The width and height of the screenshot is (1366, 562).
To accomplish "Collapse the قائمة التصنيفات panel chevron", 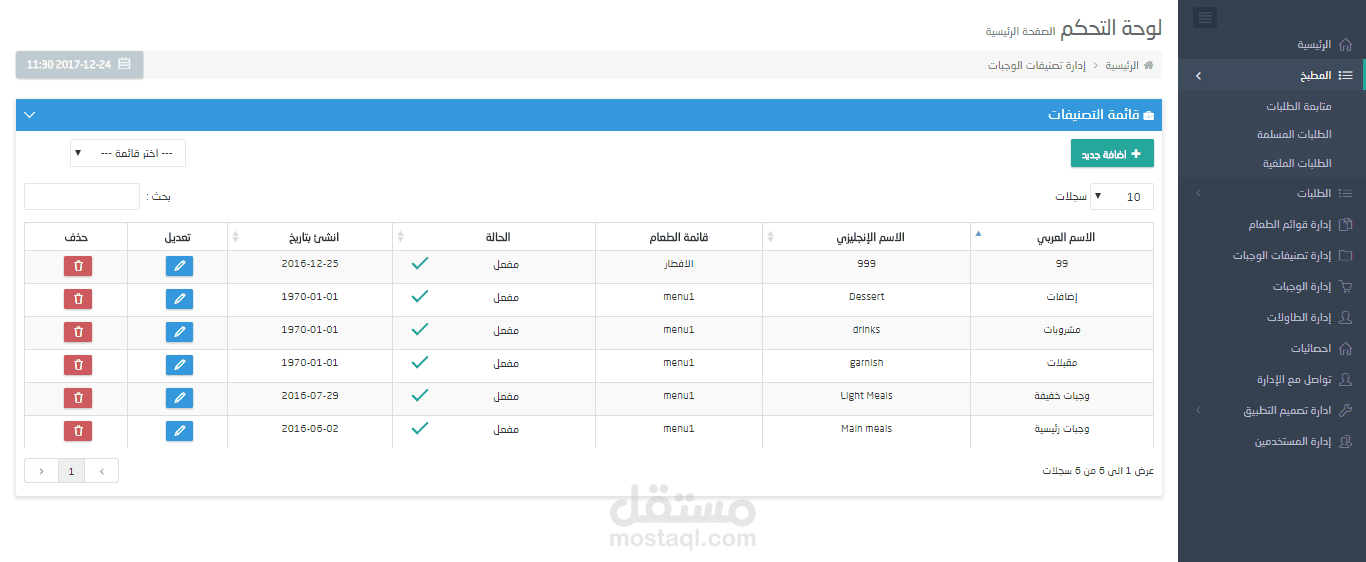I will point(30,115).
